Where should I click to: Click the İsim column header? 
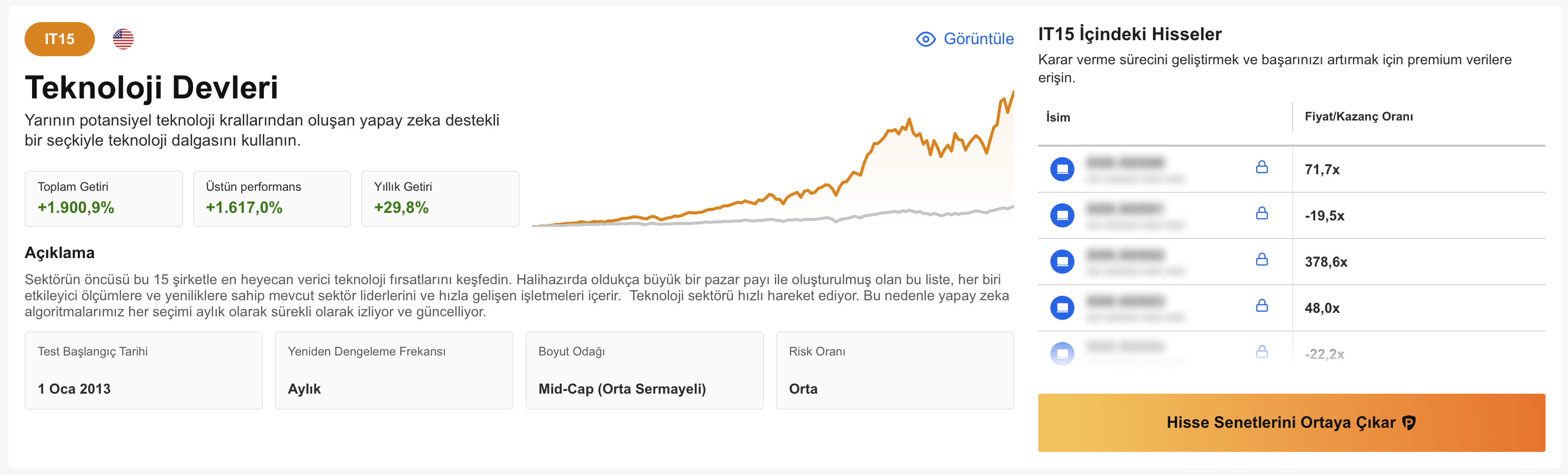tap(1057, 117)
